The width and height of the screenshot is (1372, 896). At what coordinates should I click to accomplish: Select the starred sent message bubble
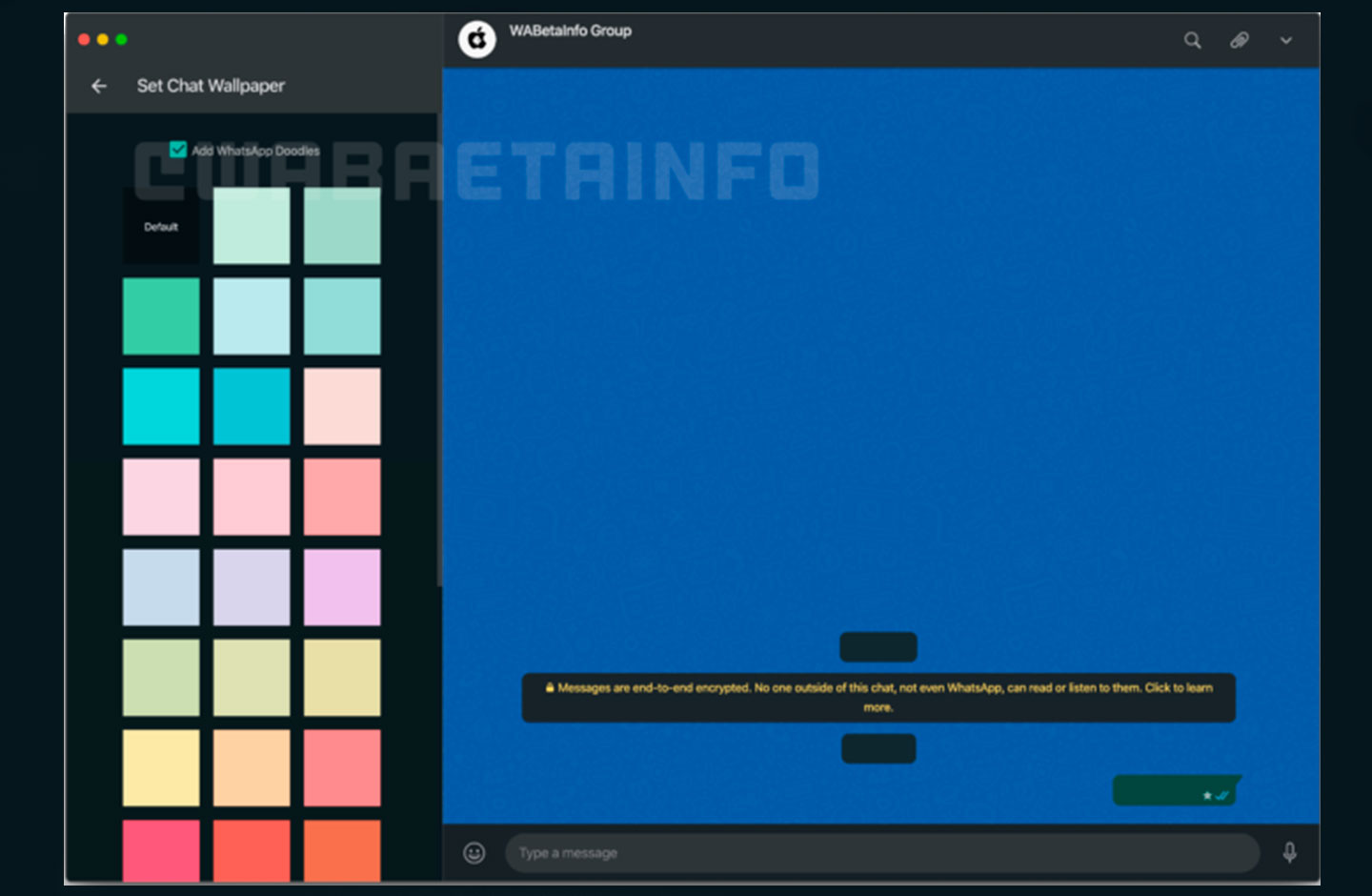click(x=1177, y=790)
